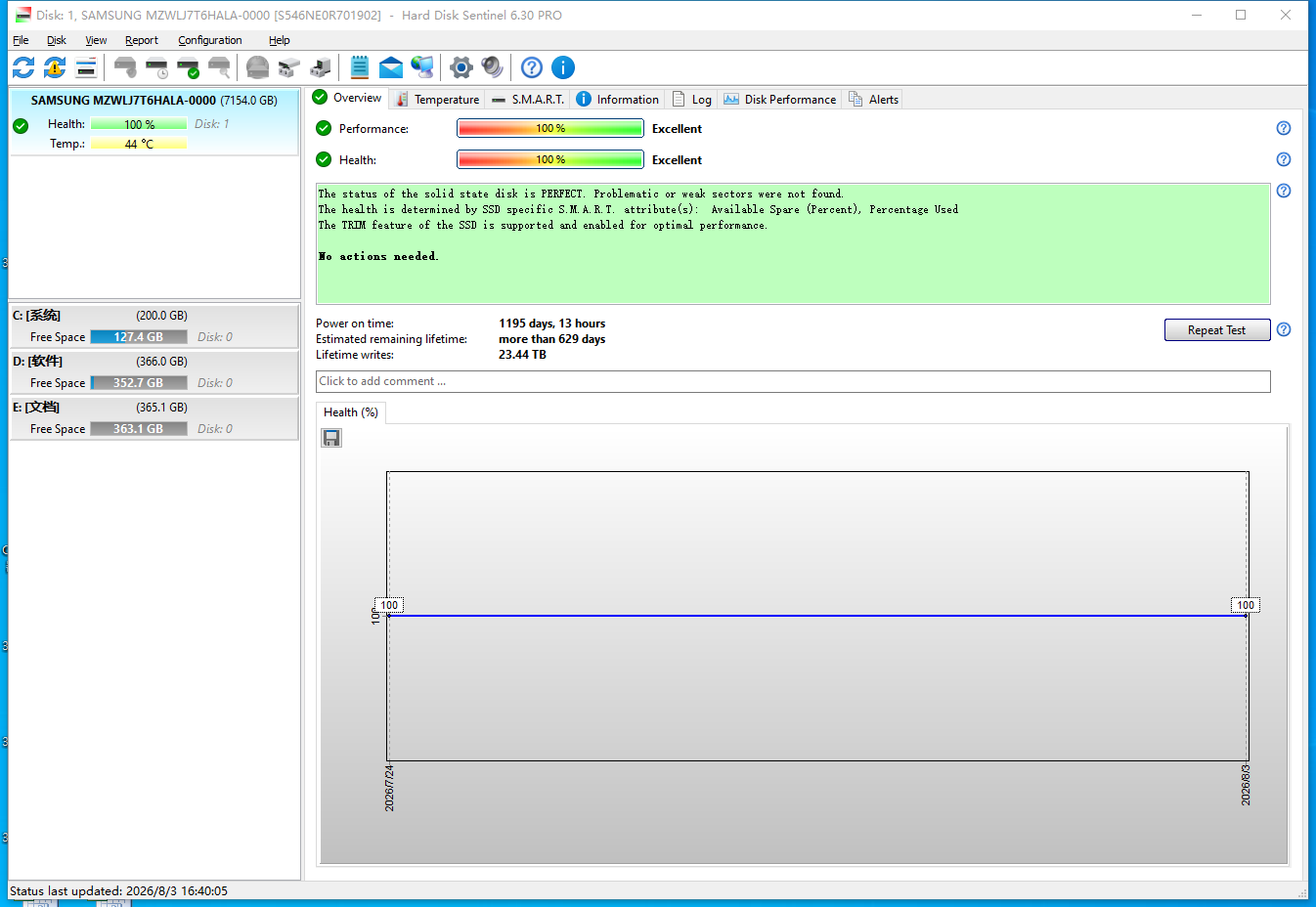The width and height of the screenshot is (1316, 907).
Task: Click the sidebar Temp. 44 °C yellow bar
Action: 139,144
